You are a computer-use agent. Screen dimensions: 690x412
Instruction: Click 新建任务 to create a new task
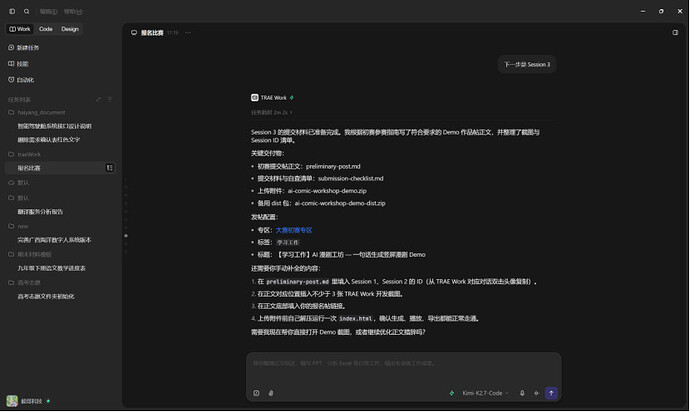[x=24, y=48]
